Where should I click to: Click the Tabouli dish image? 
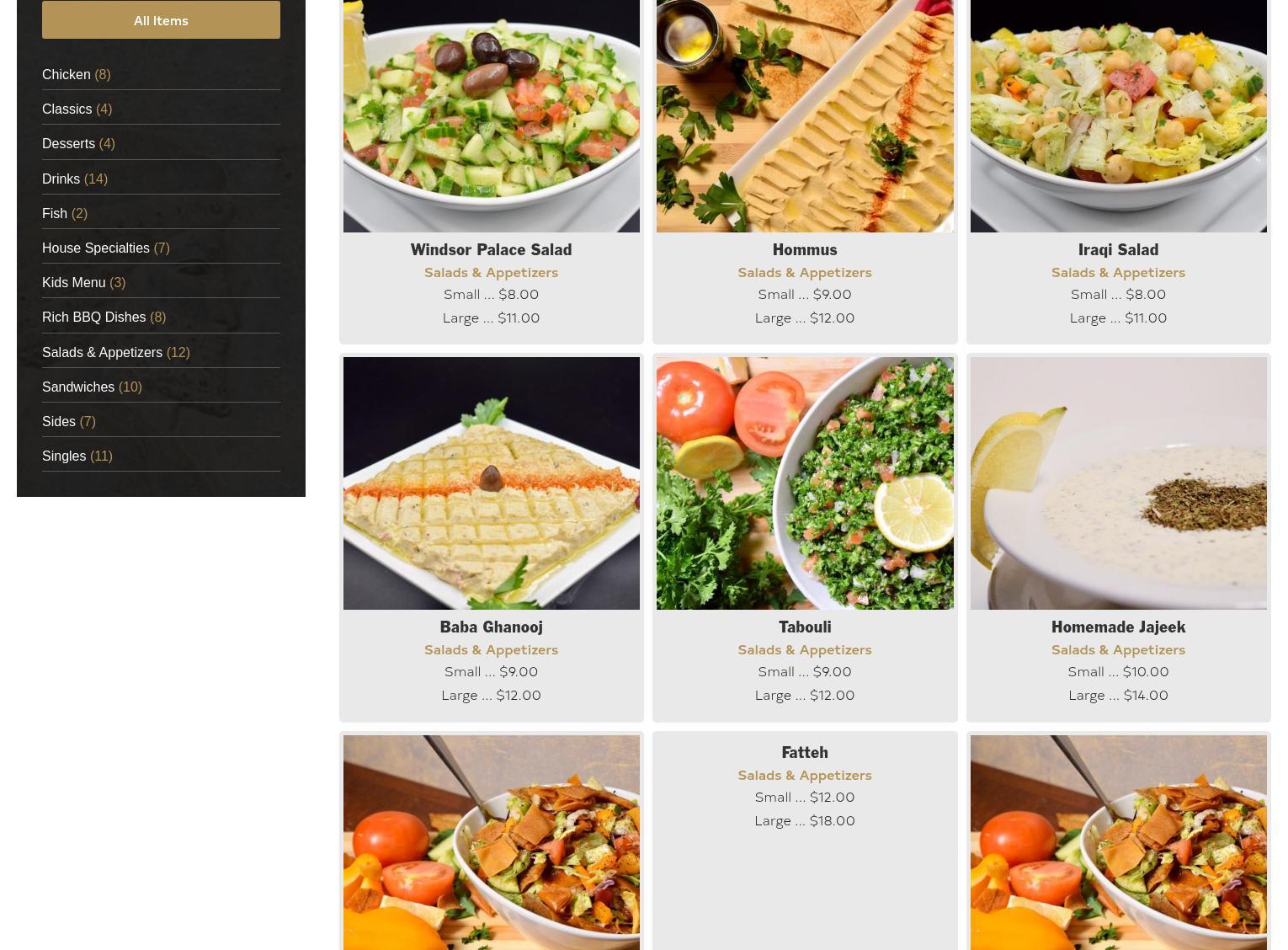tap(805, 483)
